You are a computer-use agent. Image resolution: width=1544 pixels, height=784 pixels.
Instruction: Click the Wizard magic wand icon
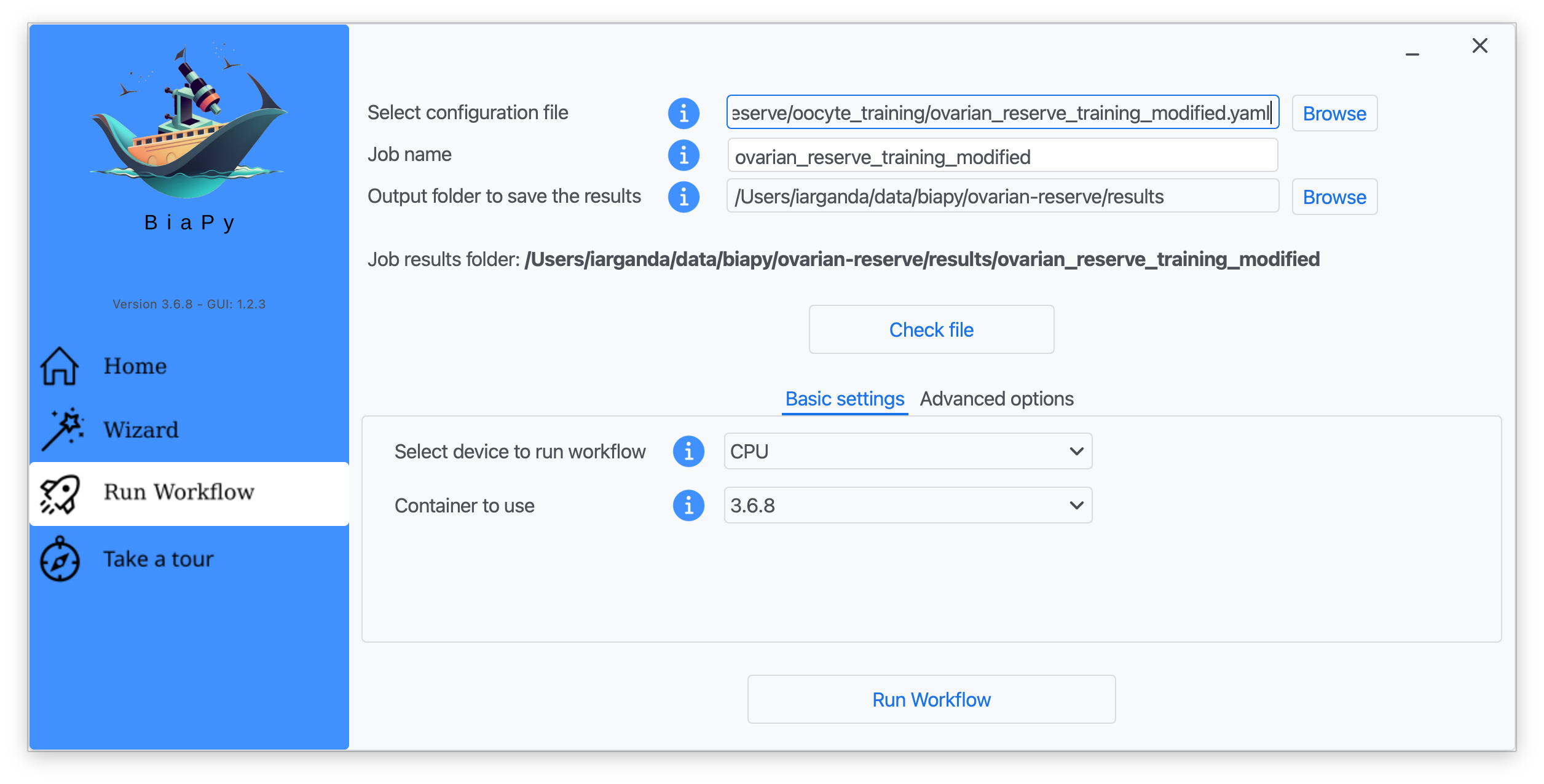click(x=62, y=429)
